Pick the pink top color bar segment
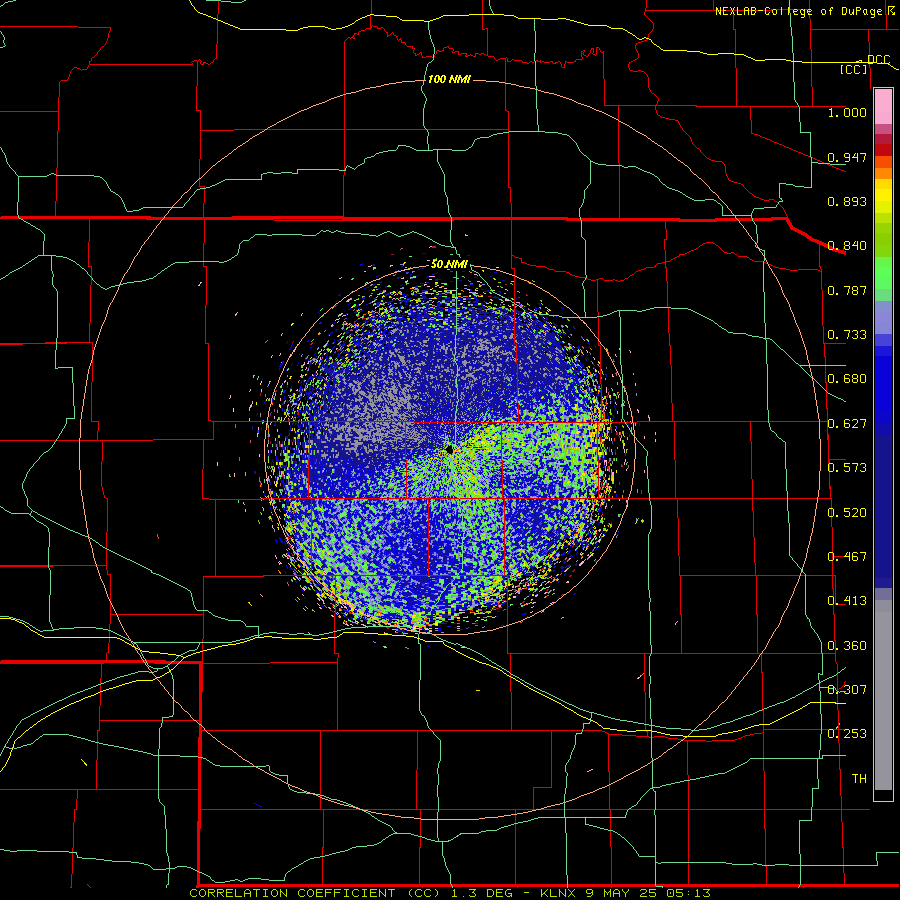Viewport: 900px width, 900px height. pyautogui.click(x=883, y=107)
